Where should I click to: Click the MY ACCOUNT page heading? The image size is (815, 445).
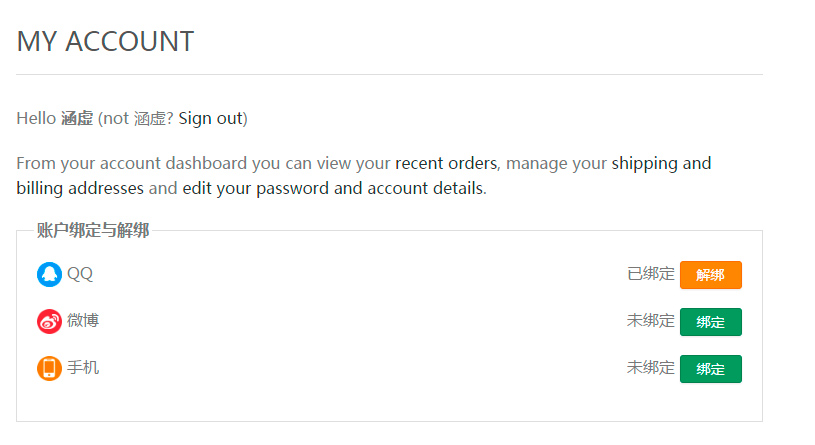[106, 42]
